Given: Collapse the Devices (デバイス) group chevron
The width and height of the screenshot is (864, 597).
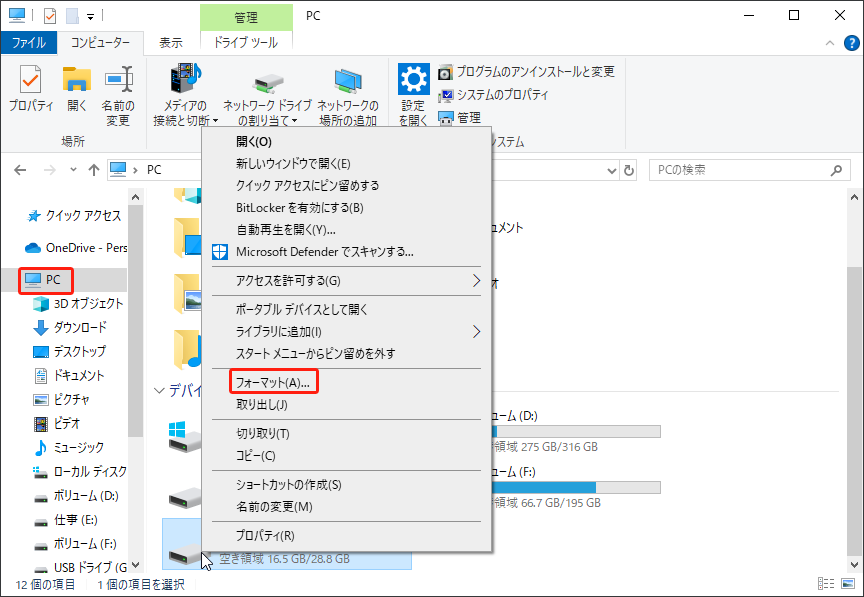Looking at the screenshot, I should point(159,391).
